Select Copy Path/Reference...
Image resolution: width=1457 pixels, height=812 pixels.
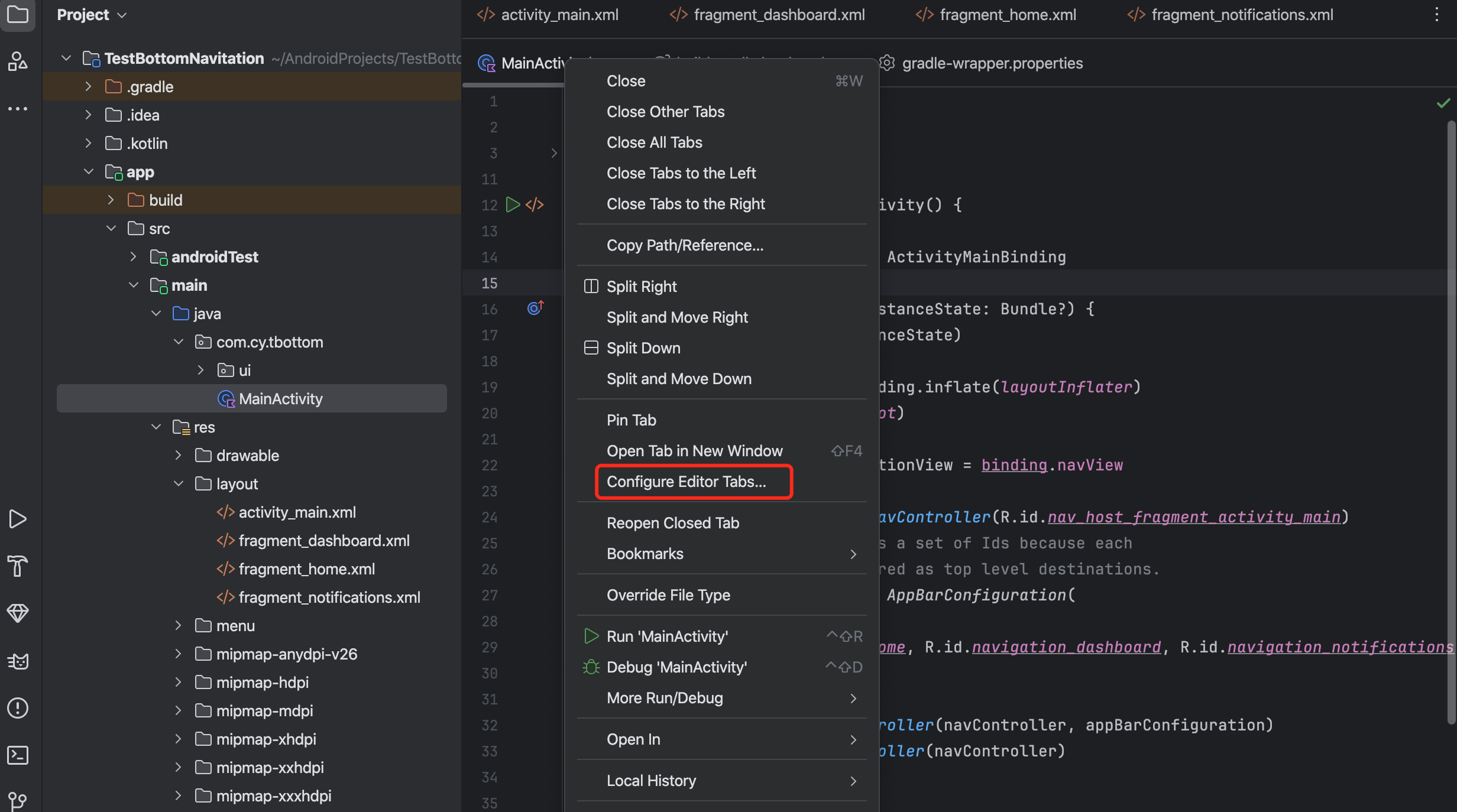click(x=722, y=245)
